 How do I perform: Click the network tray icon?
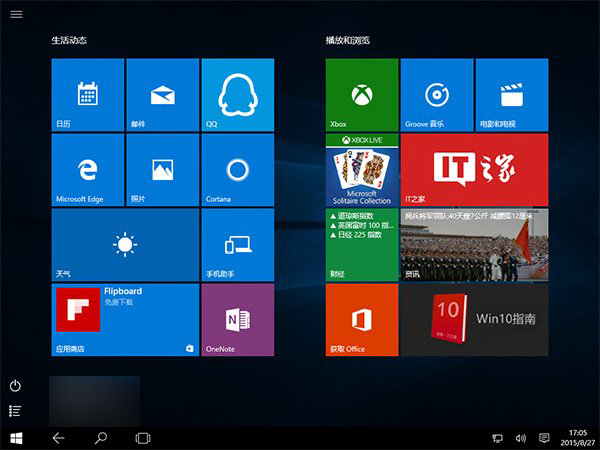[x=497, y=438]
